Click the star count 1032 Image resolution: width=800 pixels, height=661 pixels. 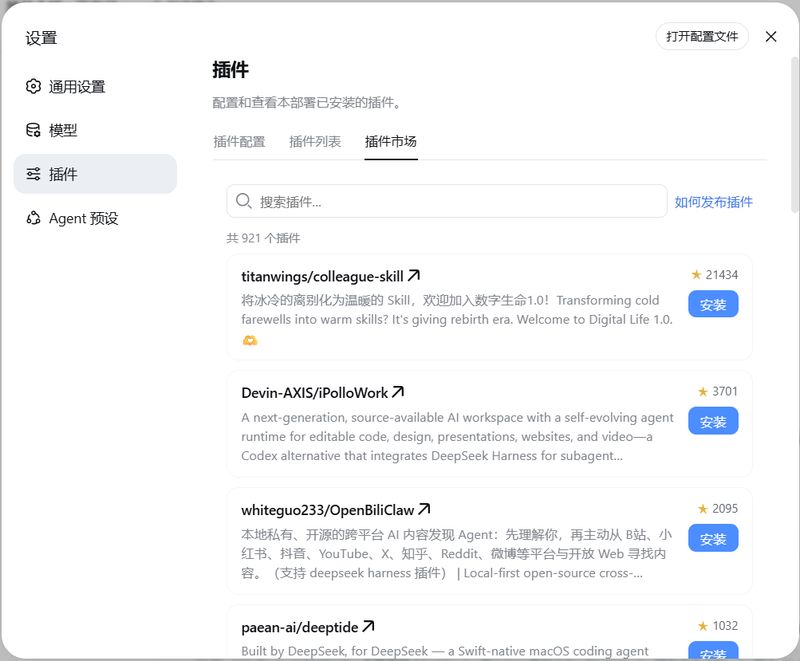pos(725,625)
